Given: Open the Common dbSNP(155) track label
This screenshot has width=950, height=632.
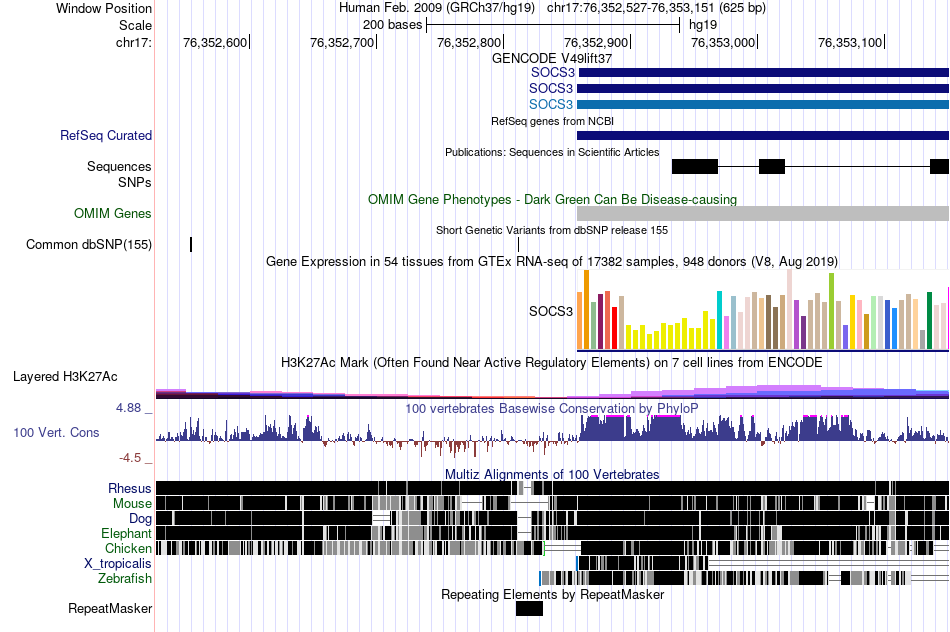Looking at the screenshot, I should [x=89, y=245].
